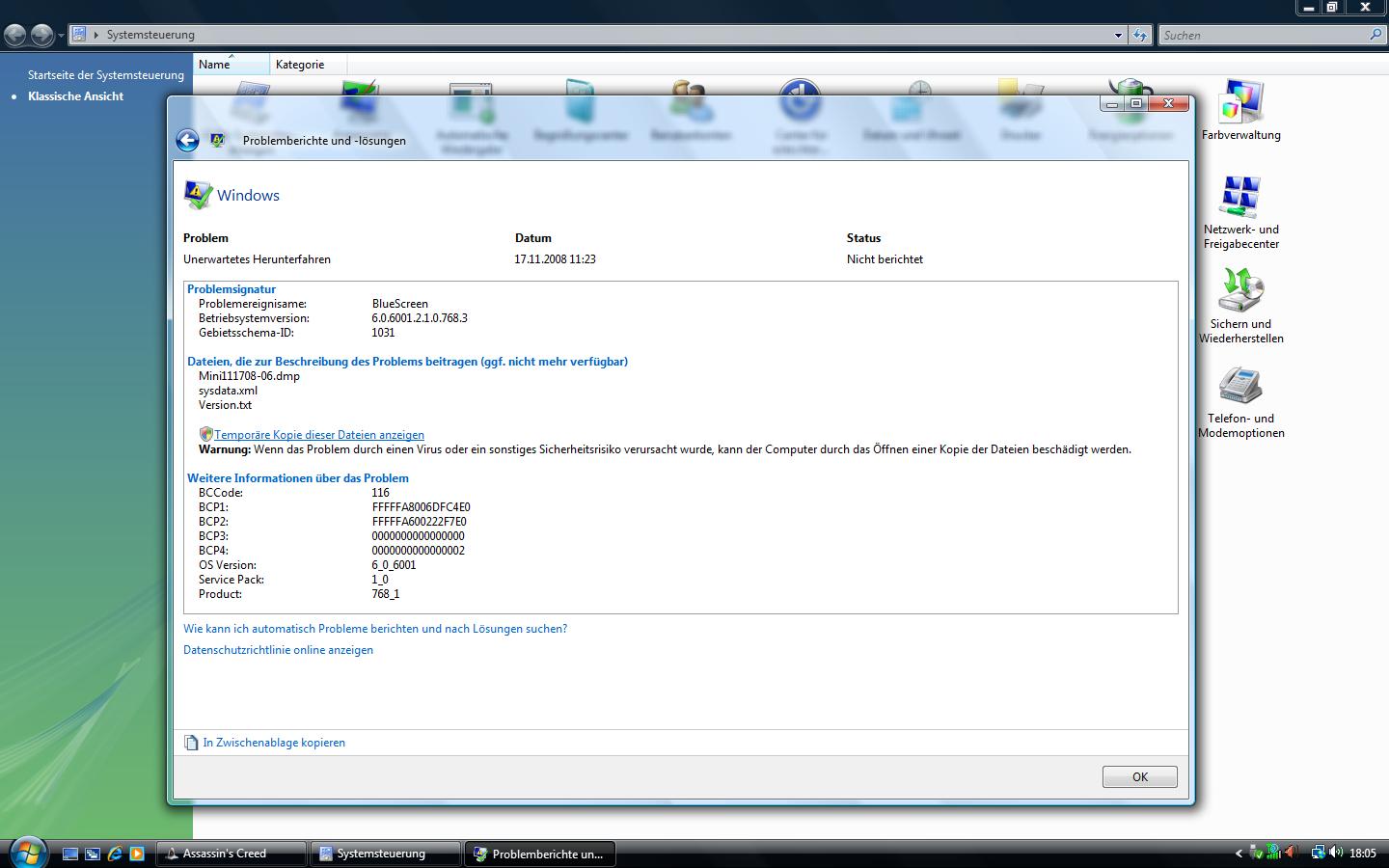
Task: Open Telefon- und Modemoptionen icon
Action: (x=1240, y=402)
